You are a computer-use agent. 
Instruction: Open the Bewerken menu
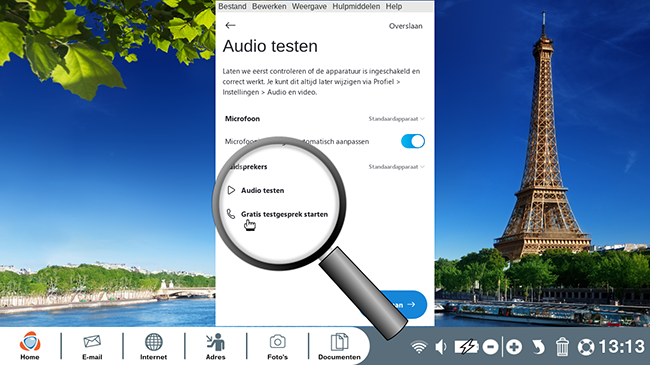click(269, 6)
